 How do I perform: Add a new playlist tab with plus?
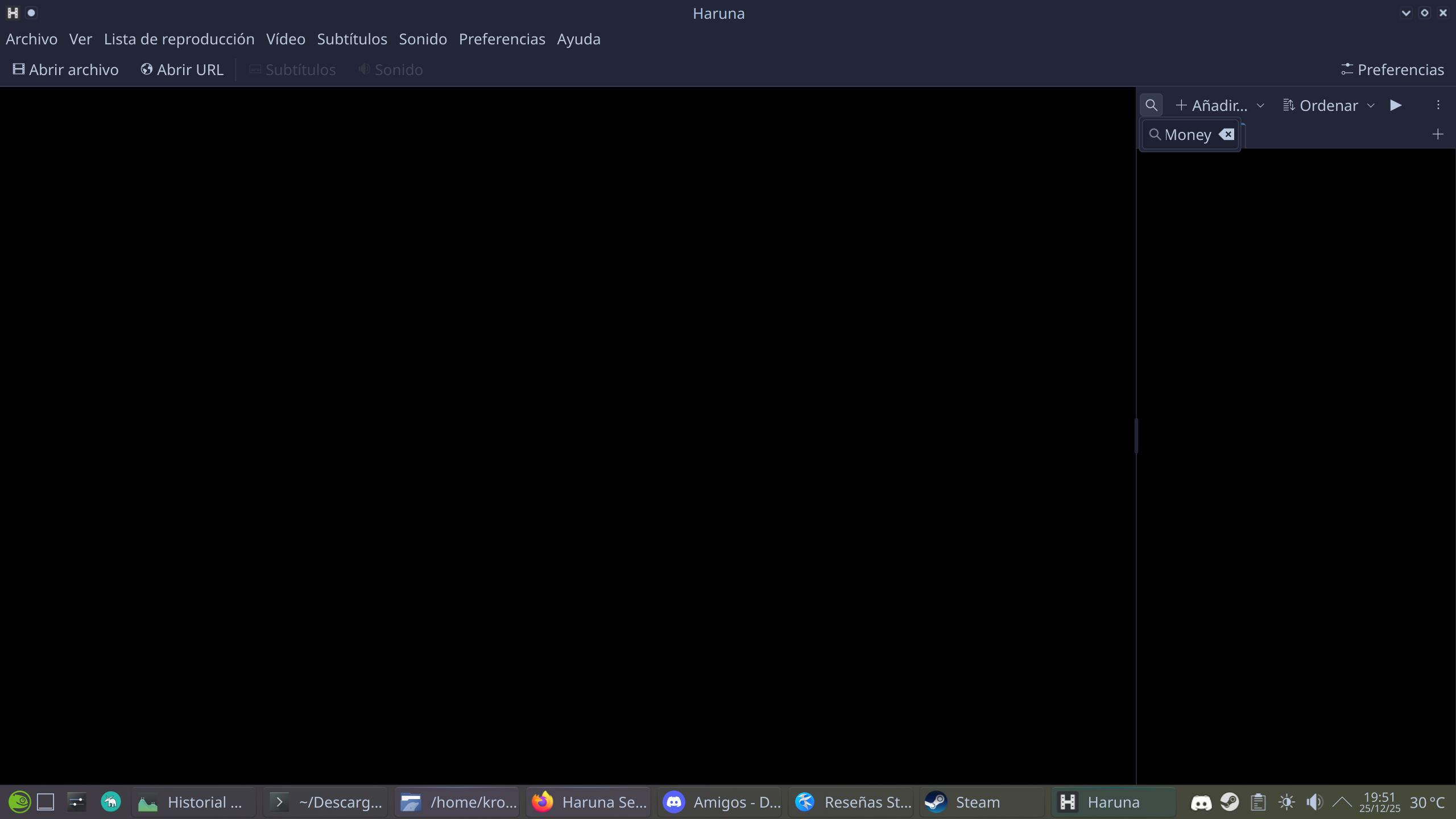(x=1437, y=134)
